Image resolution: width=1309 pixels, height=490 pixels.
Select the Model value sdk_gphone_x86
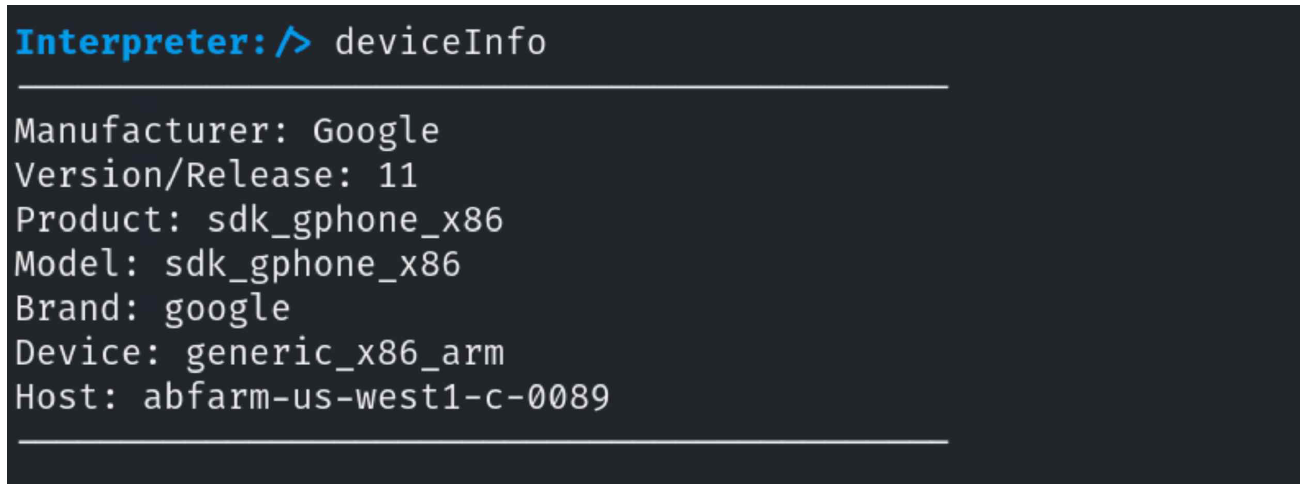click(x=312, y=264)
